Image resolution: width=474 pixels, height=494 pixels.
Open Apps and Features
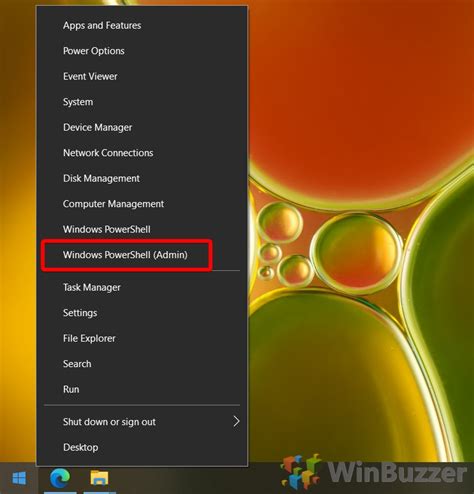click(142, 25)
